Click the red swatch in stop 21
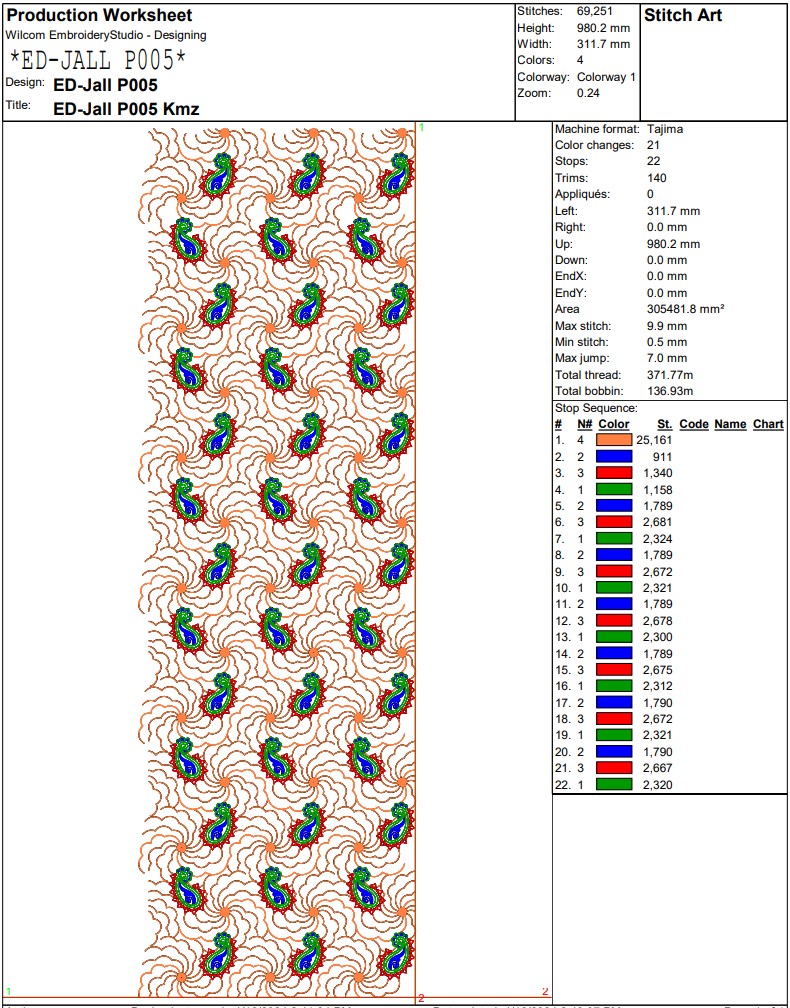790x1008 pixels. 614,768
